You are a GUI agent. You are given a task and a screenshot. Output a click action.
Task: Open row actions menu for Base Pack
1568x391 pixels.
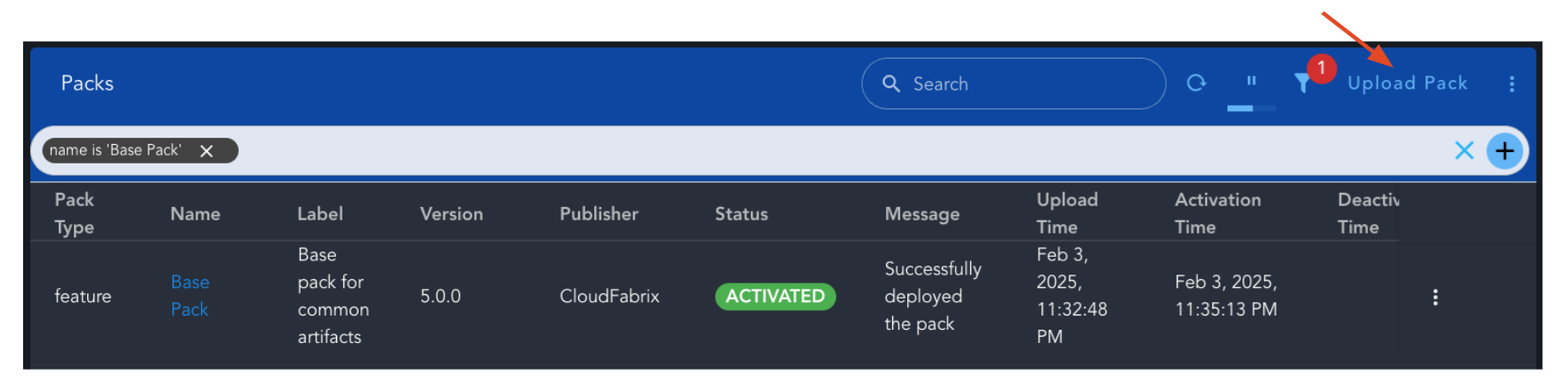pos(1435,297)
